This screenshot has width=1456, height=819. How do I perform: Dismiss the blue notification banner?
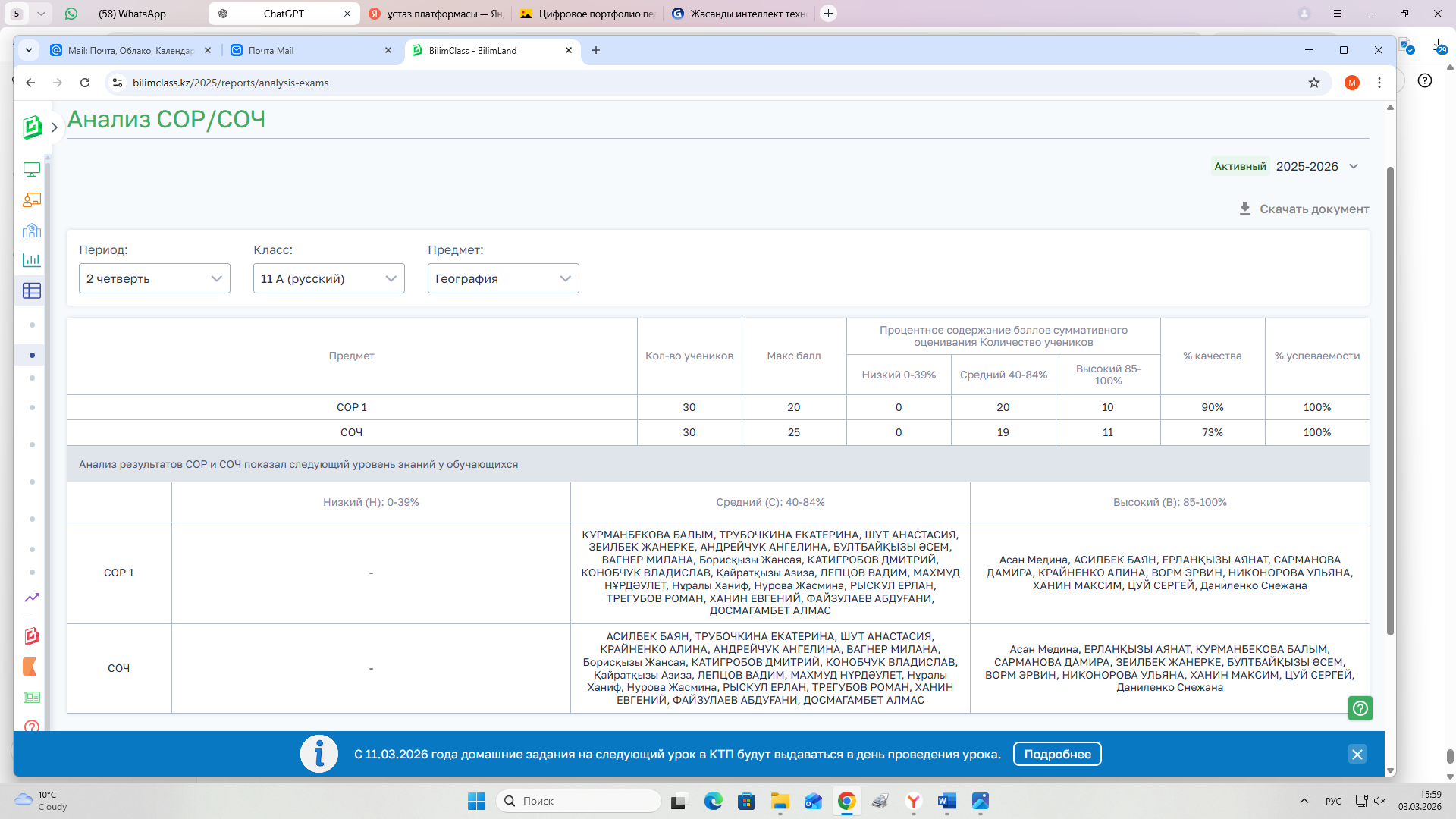point(1357,754)
